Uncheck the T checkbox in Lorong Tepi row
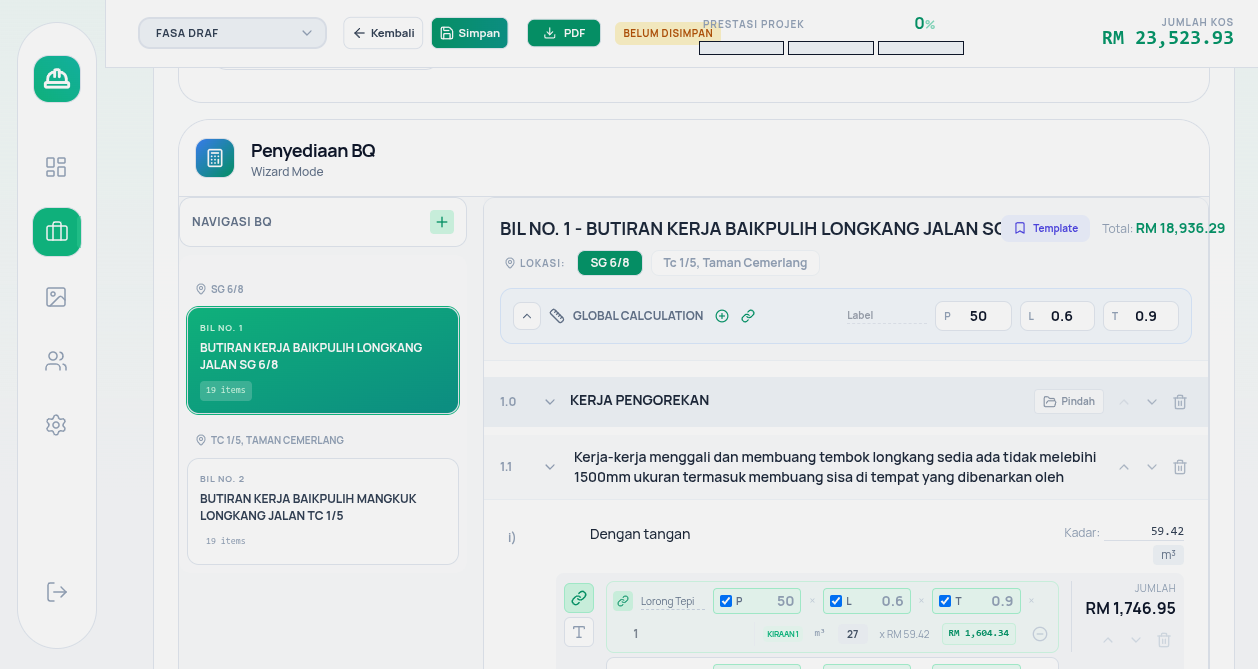The image size is (1258, 669). click(x=945, y=601)
